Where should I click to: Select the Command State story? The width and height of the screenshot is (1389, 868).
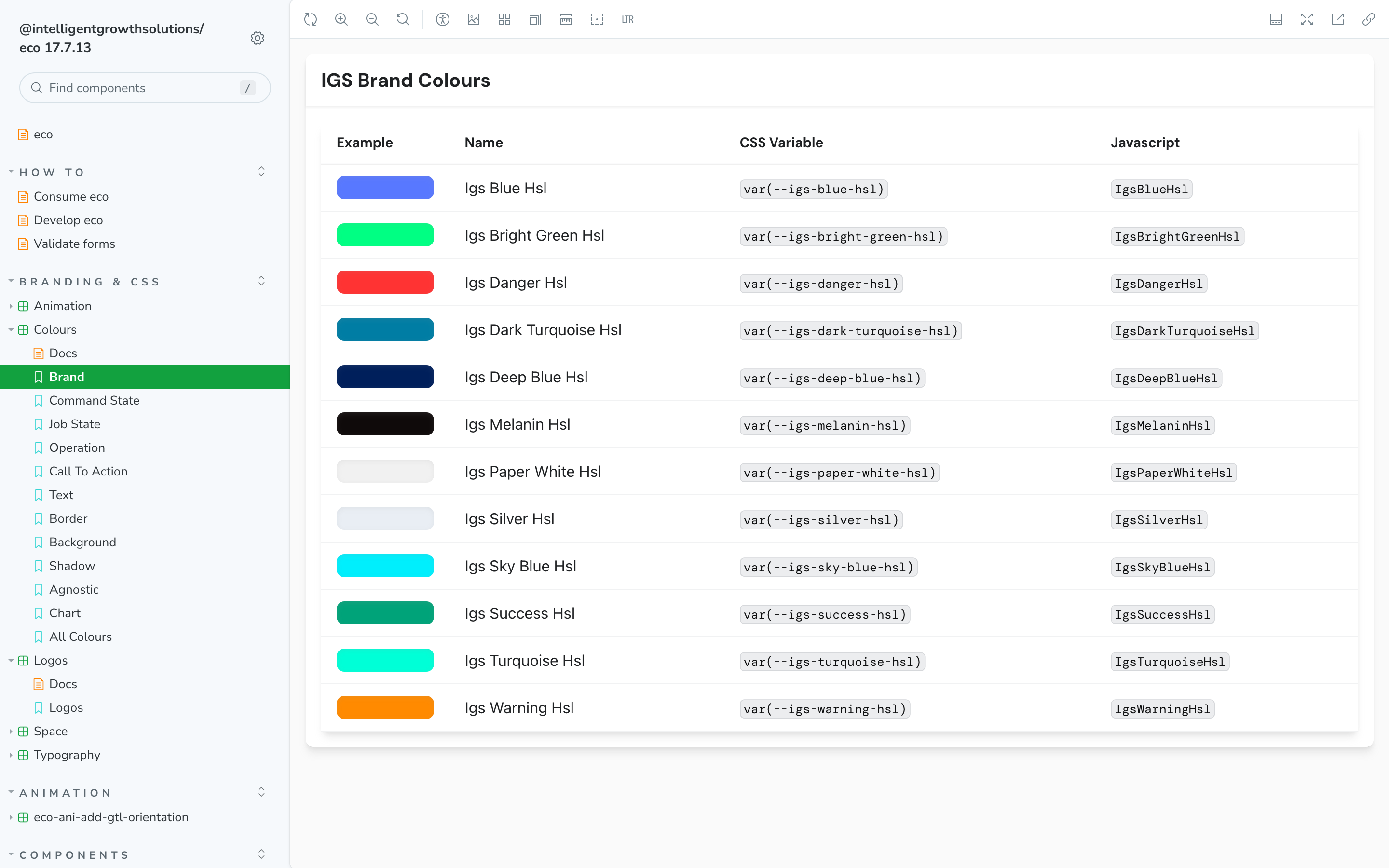pyautogui.click(x=94, y=400)
